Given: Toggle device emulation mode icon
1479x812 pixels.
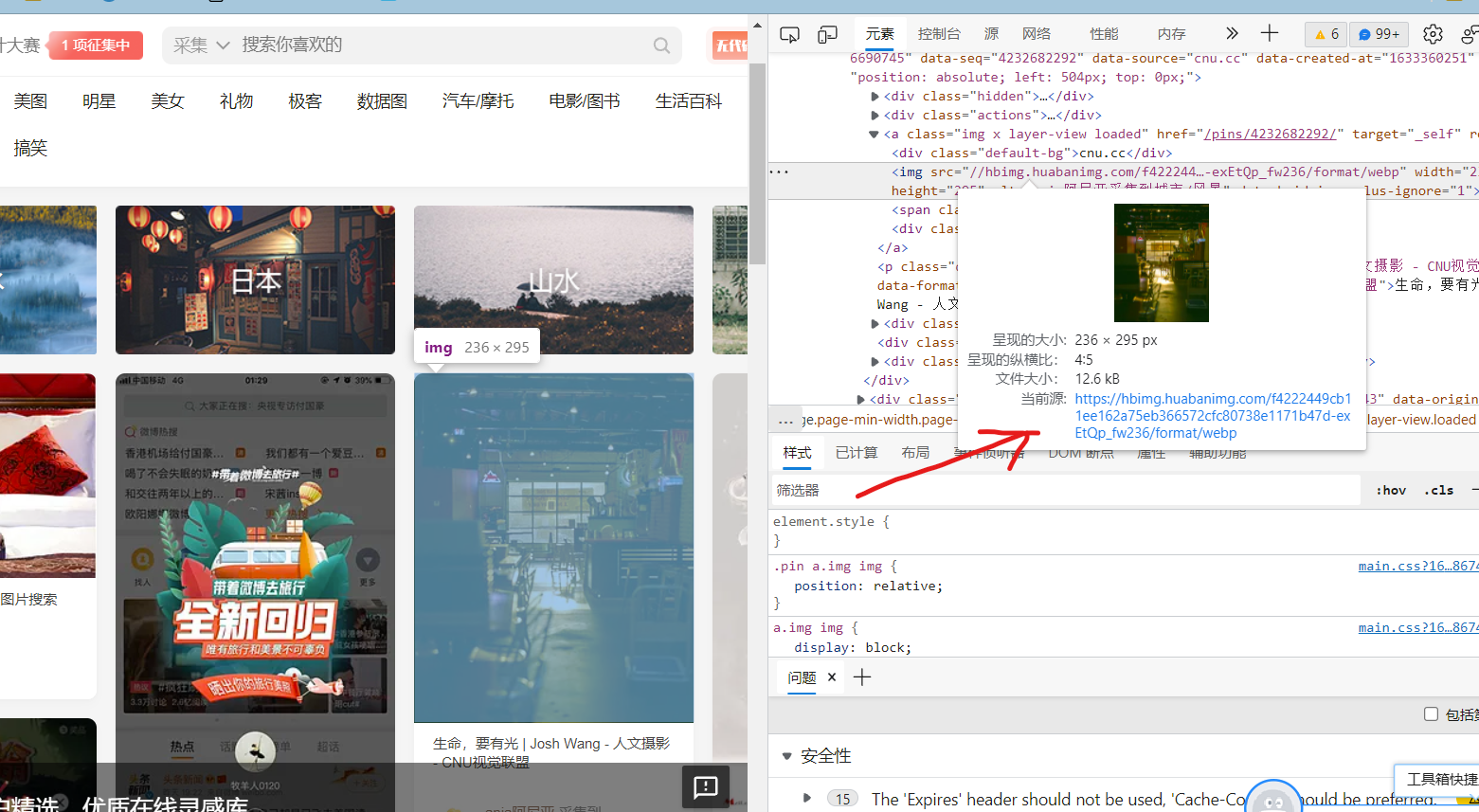Looking at the screenshot, I should click(827, 34).
